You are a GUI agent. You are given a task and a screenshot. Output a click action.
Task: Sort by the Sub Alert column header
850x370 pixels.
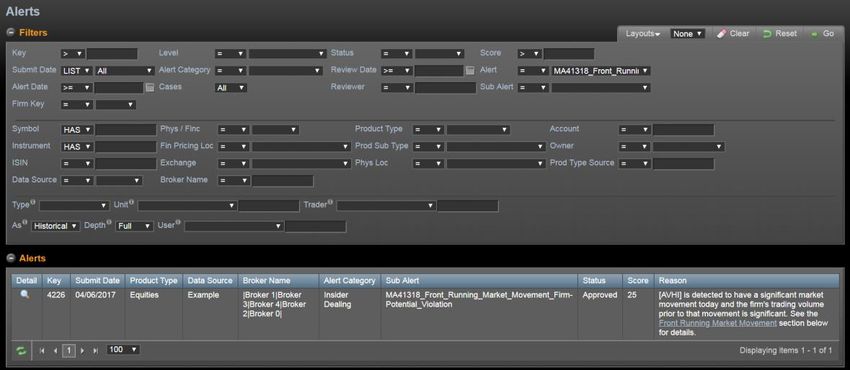click(x=479, y=281)
